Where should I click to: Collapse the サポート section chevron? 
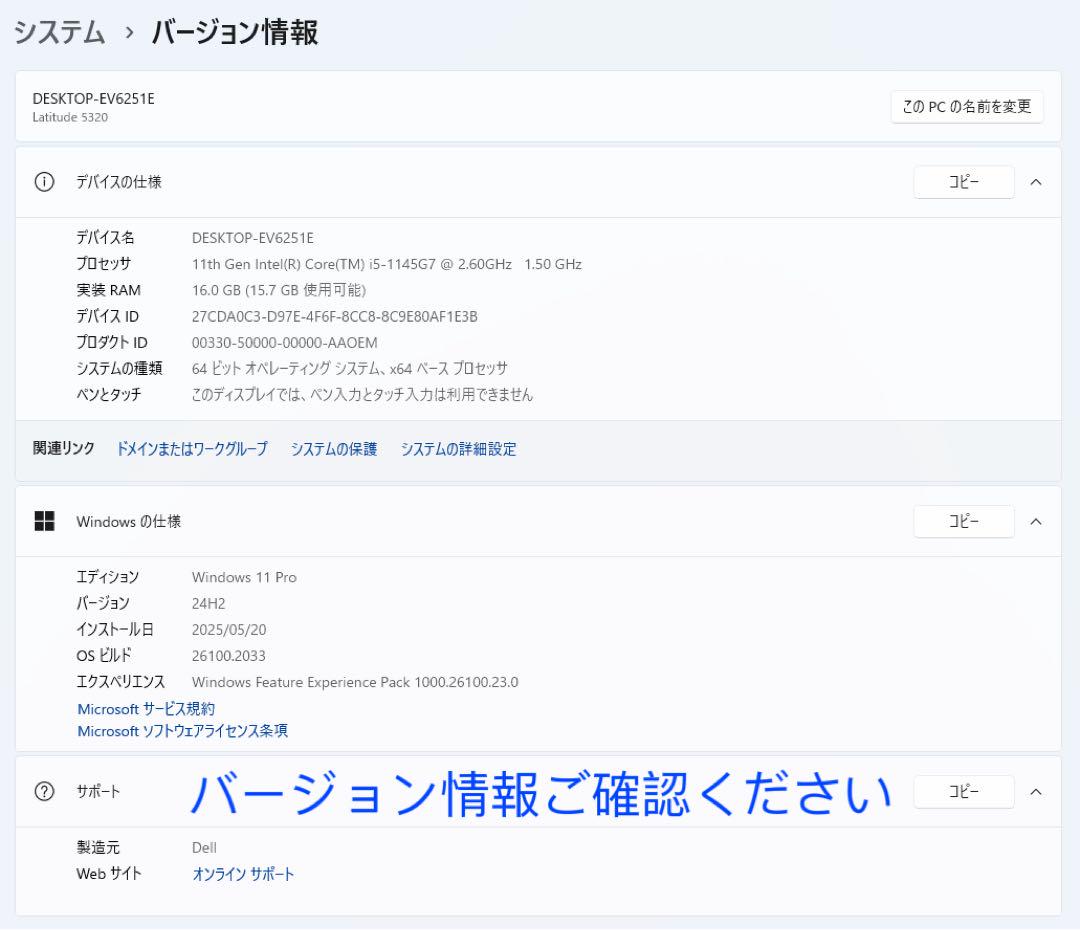point(1035,792)
